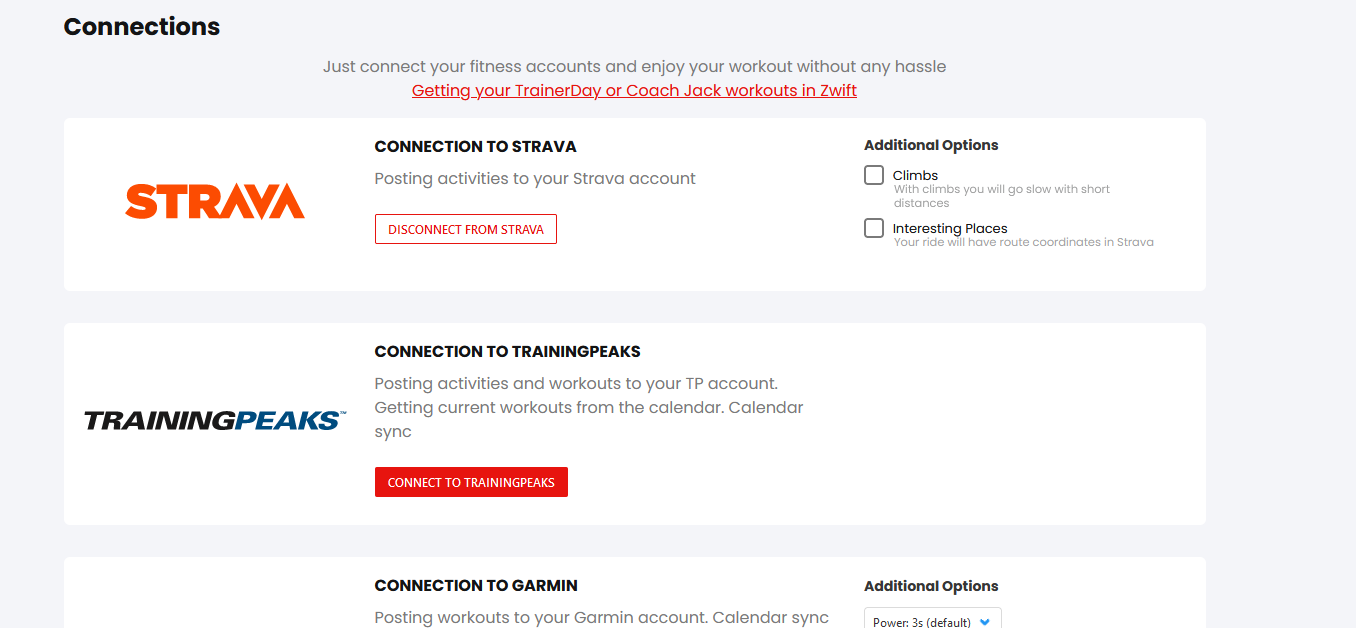This screenshot has width=1356, height=628.
Task: Click the TrainingPeaks logo
Action: click(x=215, y=420)
